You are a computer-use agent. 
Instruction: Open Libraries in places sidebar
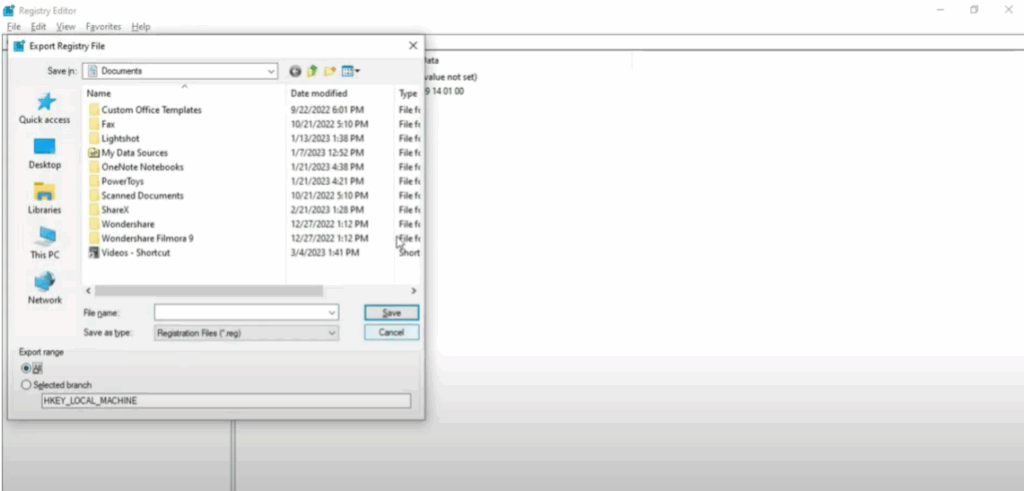(44, 198)
